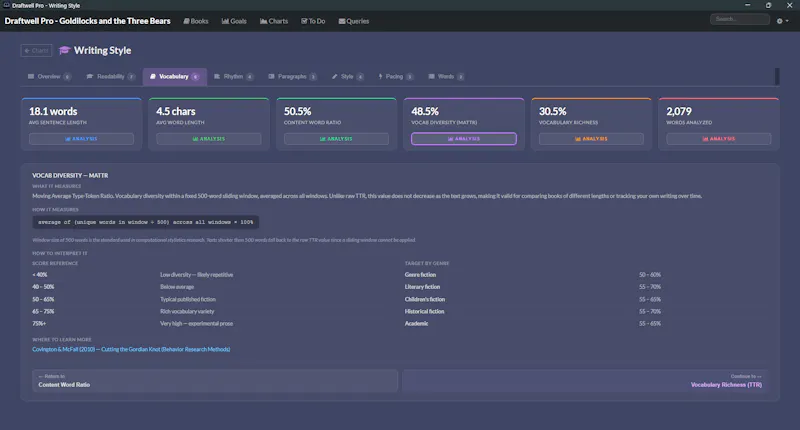The width and height of the screenshot is (800, 430).
Task: Click the Draftwell Pro window title bar icon
Action: pyautogui.click(x=7, y=5)
